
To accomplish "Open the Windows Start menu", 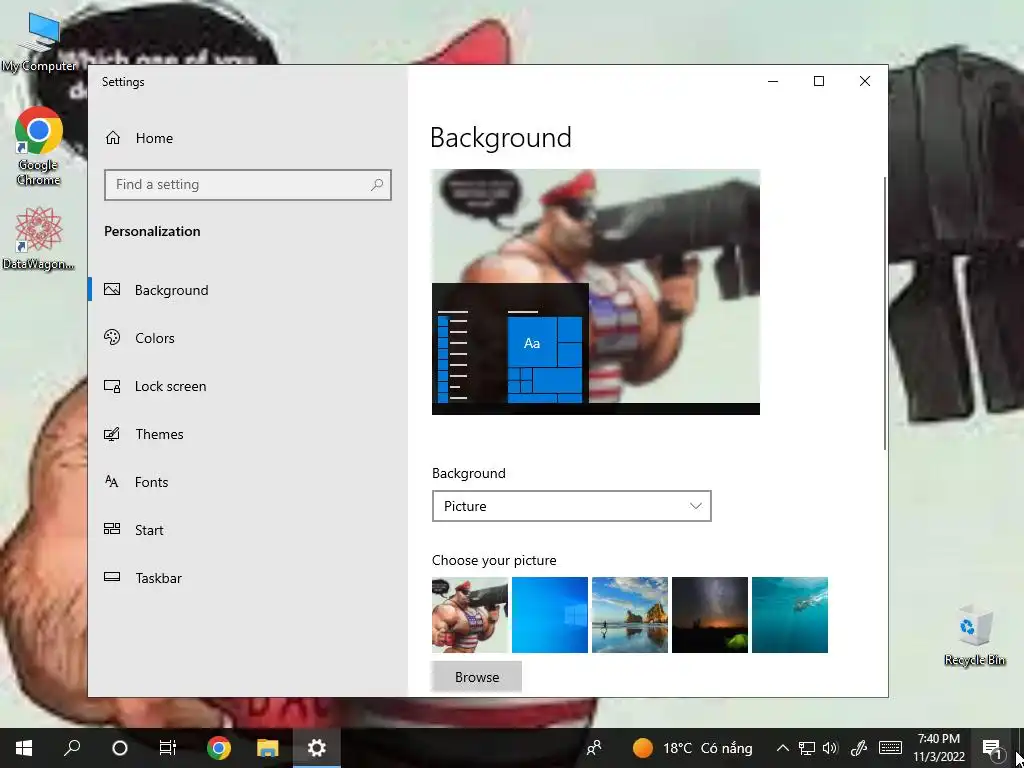I will click(x=24, y=748).
